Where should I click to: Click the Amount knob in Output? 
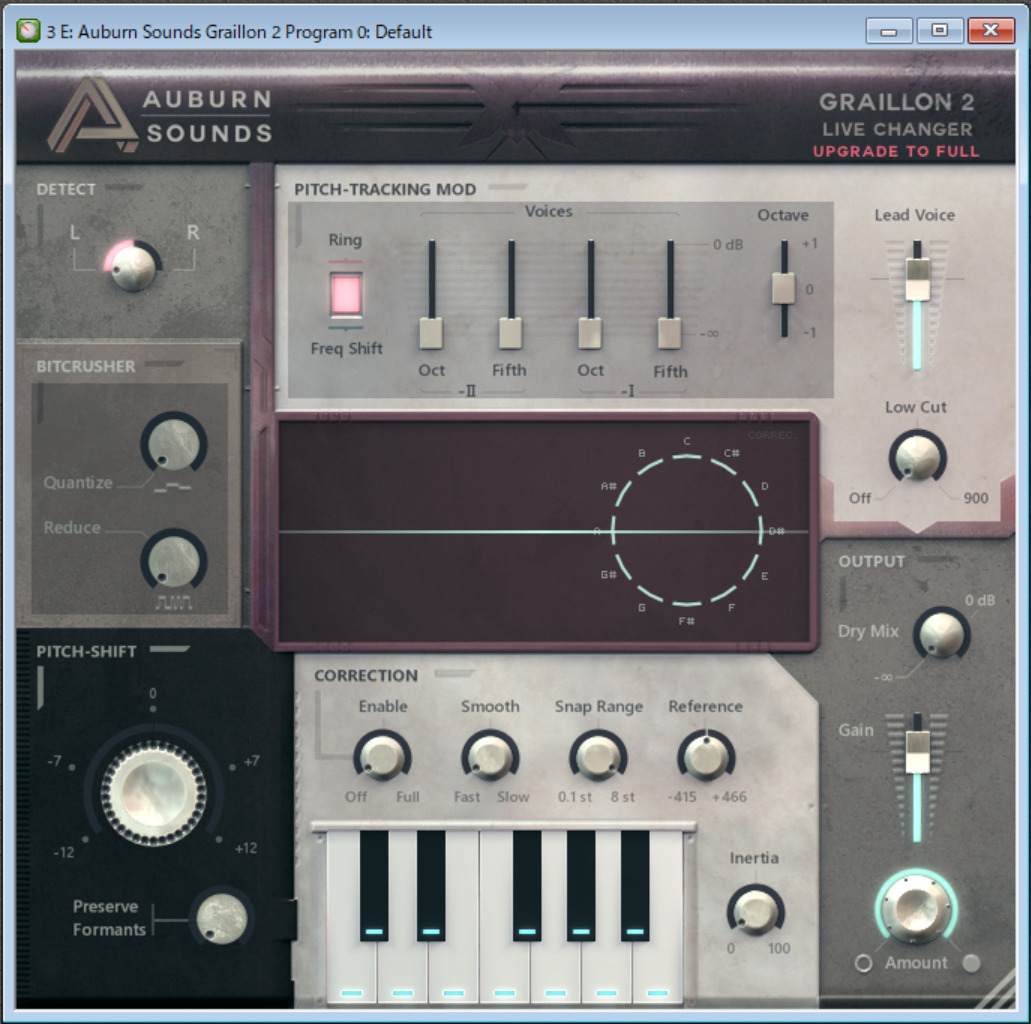pos(917,908)
